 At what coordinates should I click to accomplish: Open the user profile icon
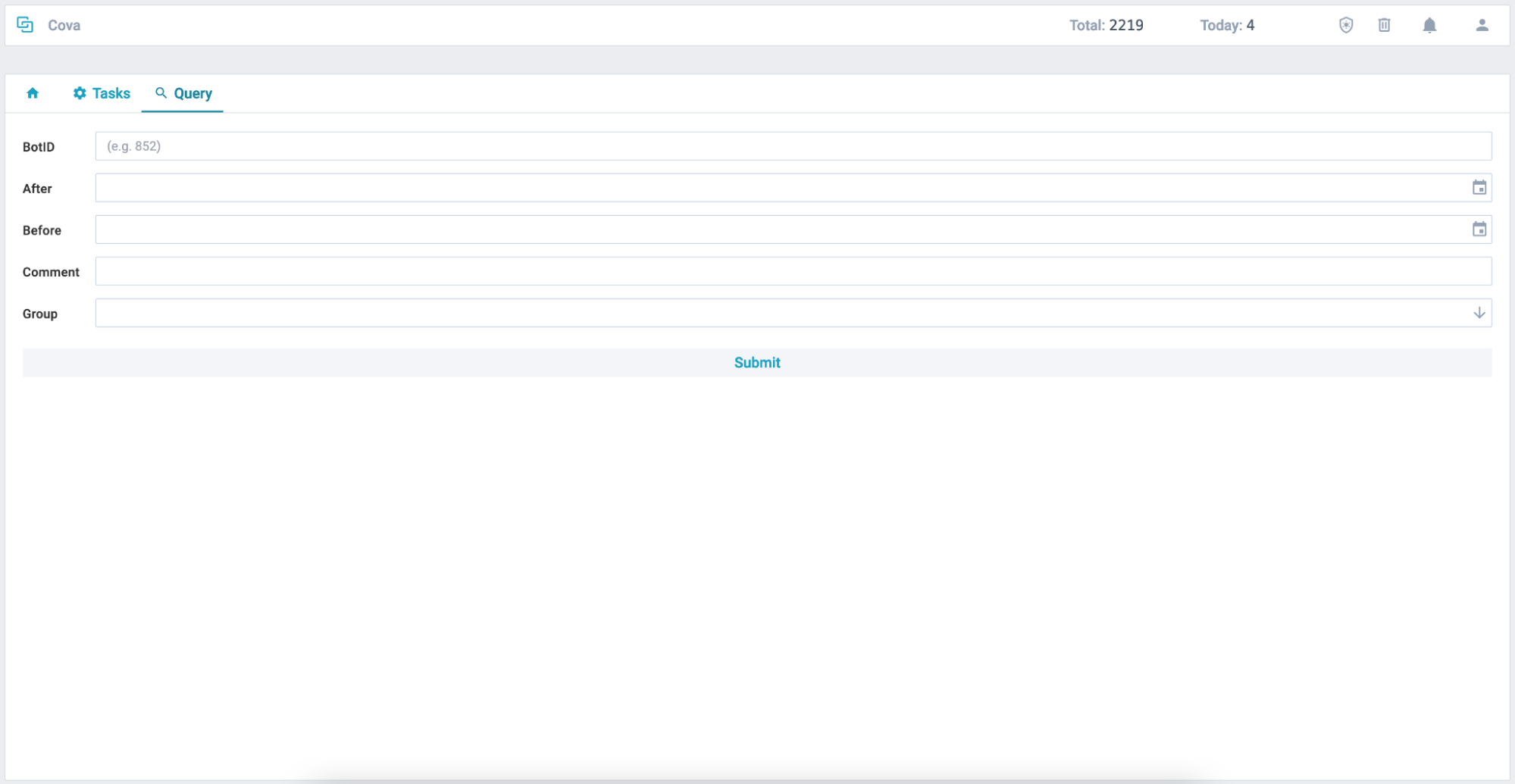tap(1482, 25)
